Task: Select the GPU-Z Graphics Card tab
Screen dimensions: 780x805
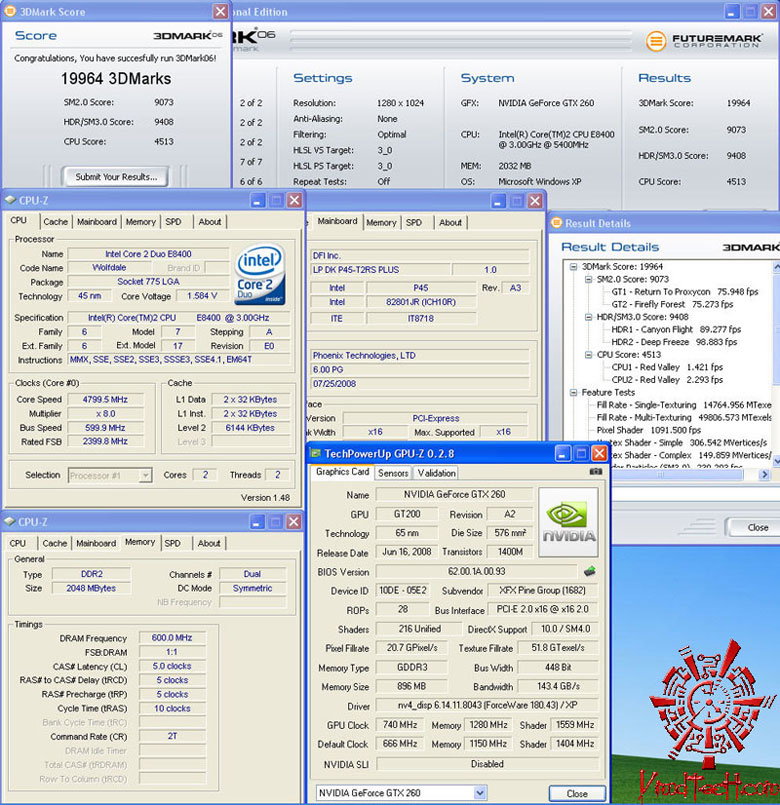Action: pos(343,471)
